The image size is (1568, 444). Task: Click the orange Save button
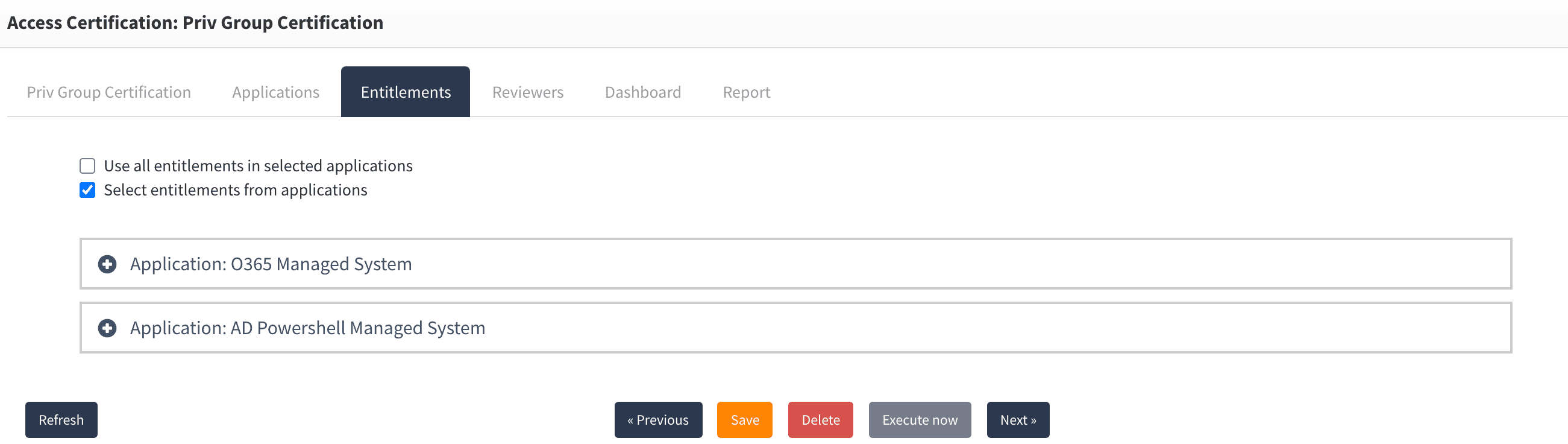[x=744, y=420]
